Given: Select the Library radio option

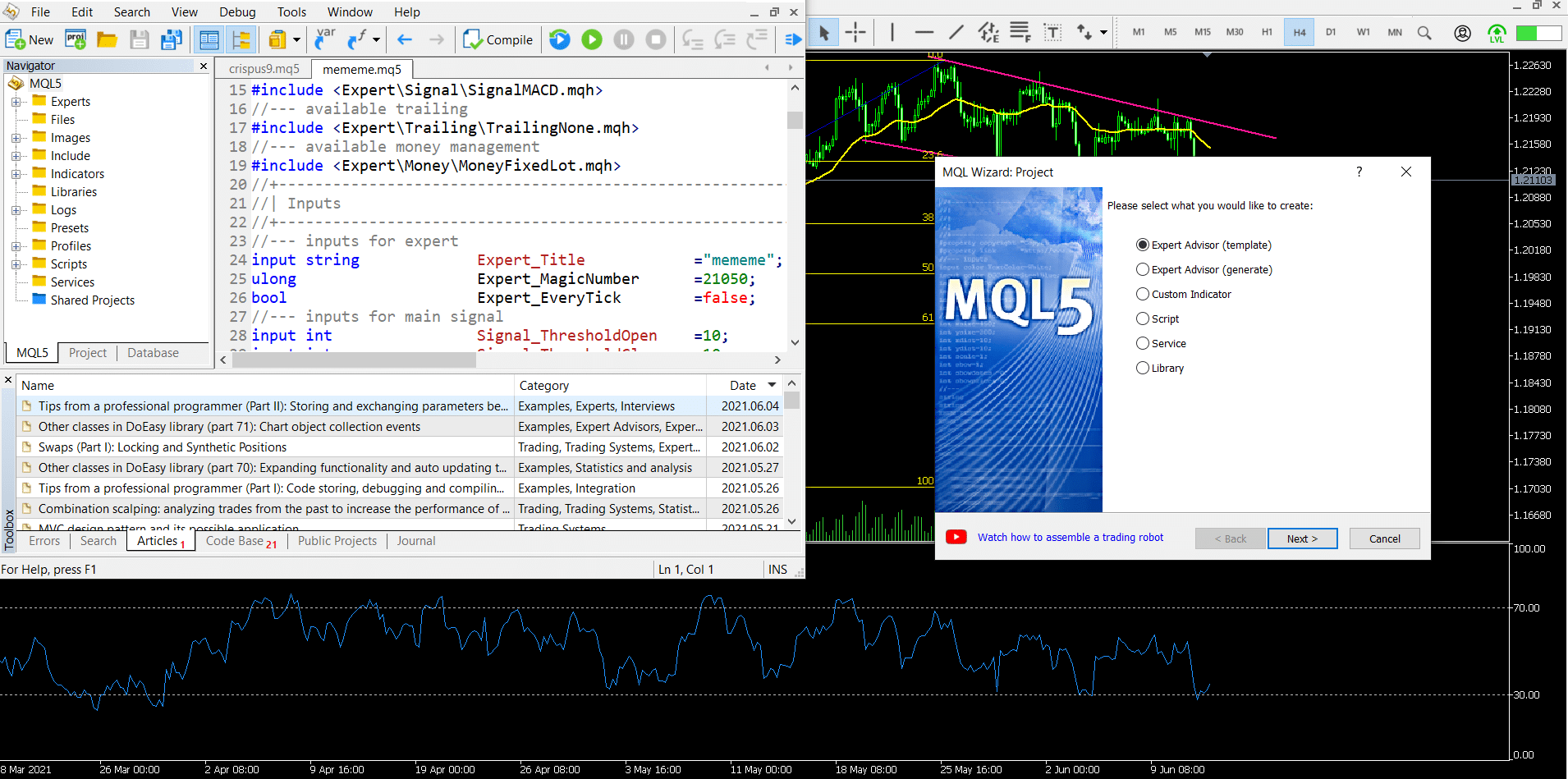Looking at the screenshot, I should pyautogui.click(x=1160, y=368).
